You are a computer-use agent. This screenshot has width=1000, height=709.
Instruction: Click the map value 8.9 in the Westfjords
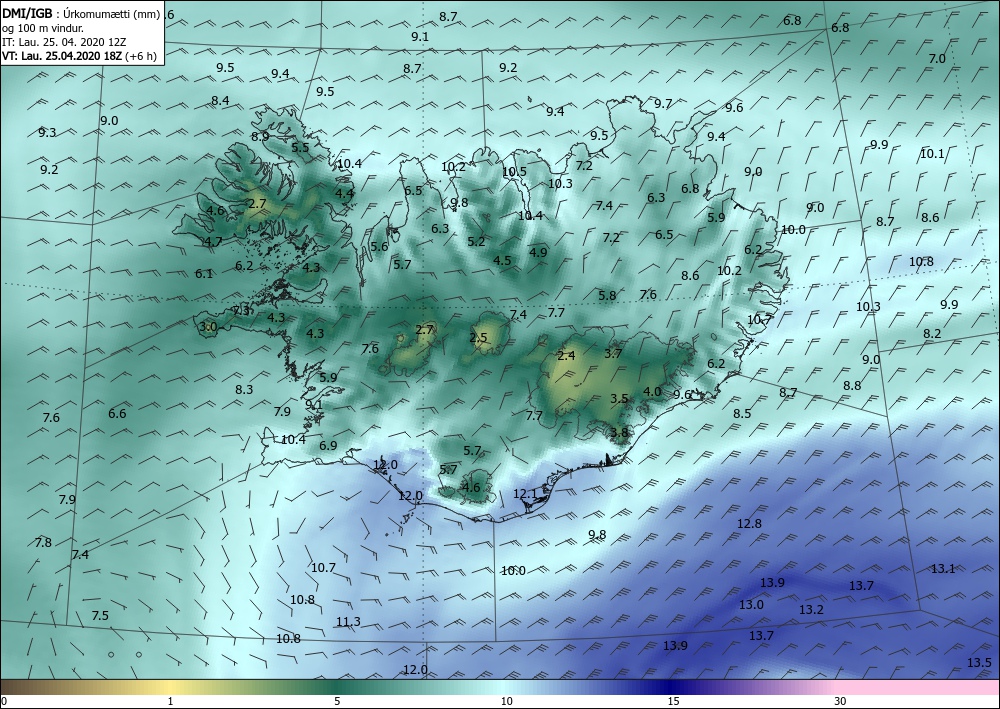click(x=260, y=136)
